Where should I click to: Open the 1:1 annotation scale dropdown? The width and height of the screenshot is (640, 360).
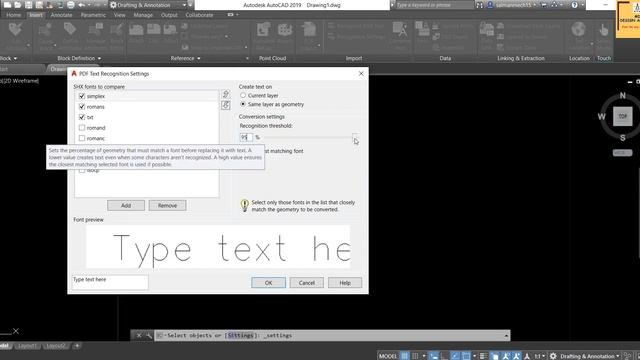[x=540, y=356]
